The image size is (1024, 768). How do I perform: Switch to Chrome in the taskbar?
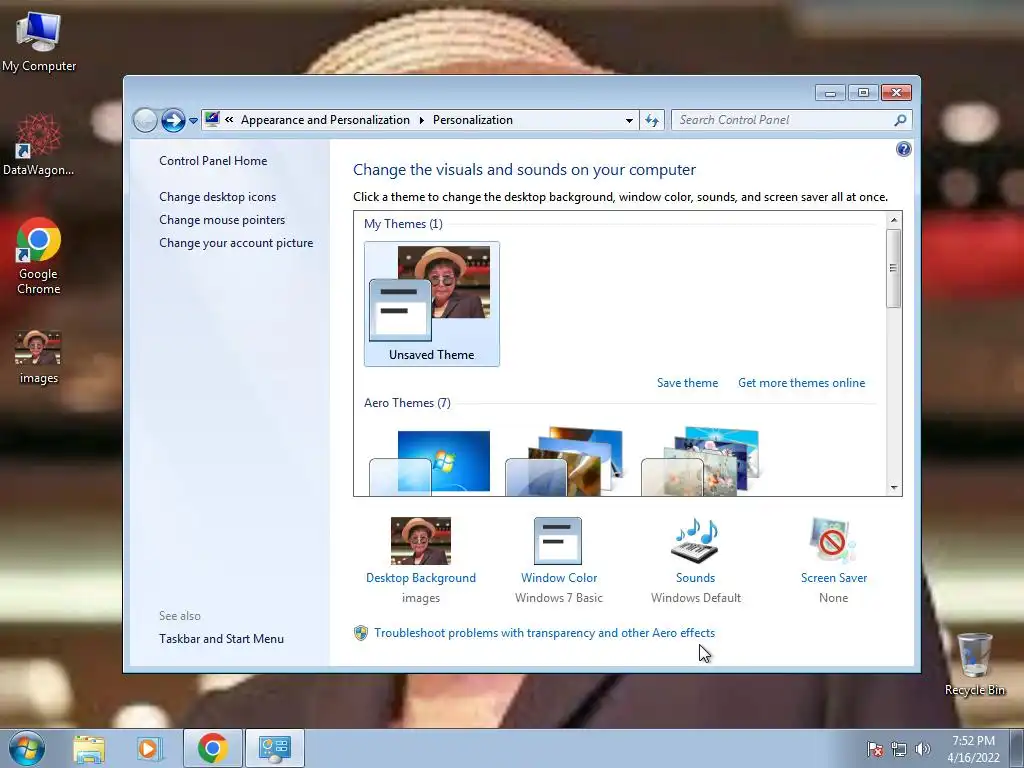213,748
